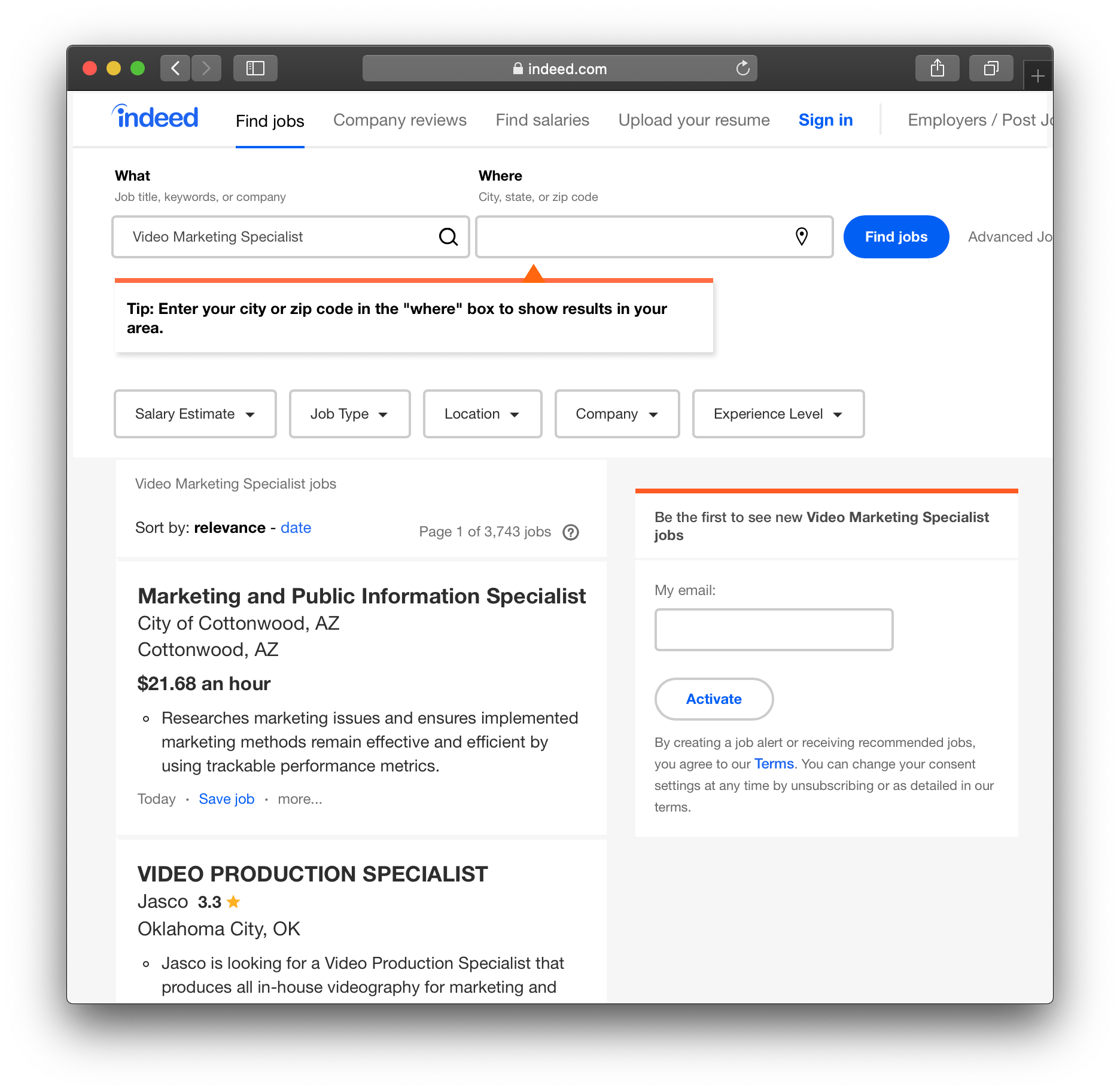Open Find salaries page

pos(542,120)
